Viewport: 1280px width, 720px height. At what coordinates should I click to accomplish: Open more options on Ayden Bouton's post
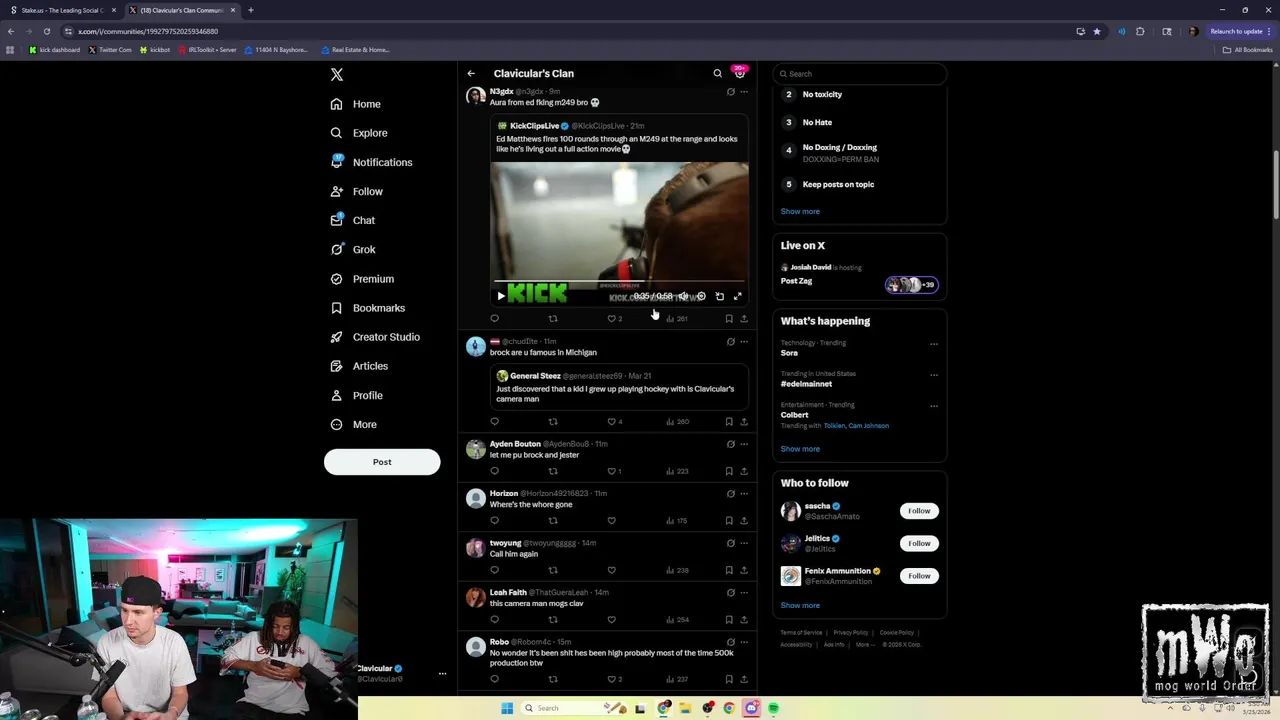coord(744,444)
